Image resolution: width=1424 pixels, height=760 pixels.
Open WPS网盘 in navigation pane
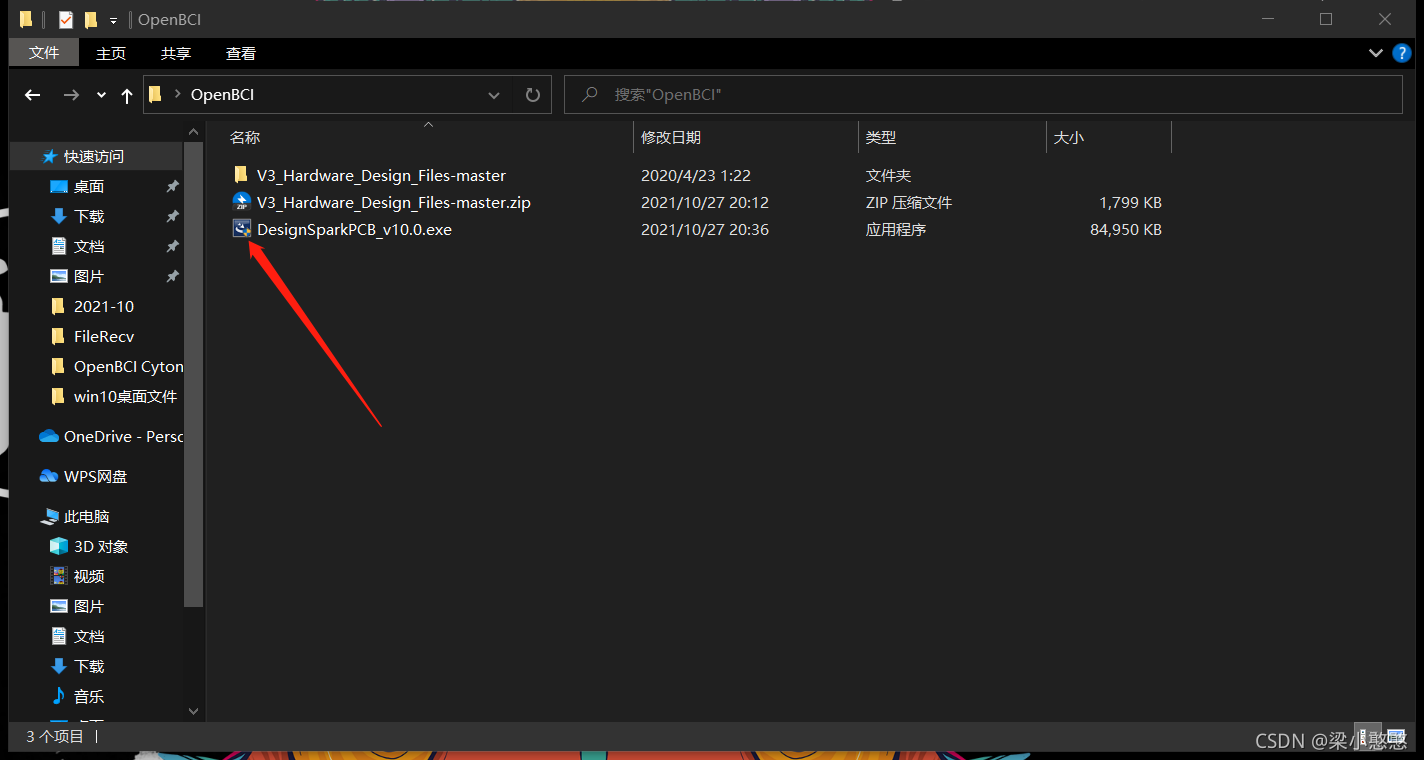(x=96, y=476)
